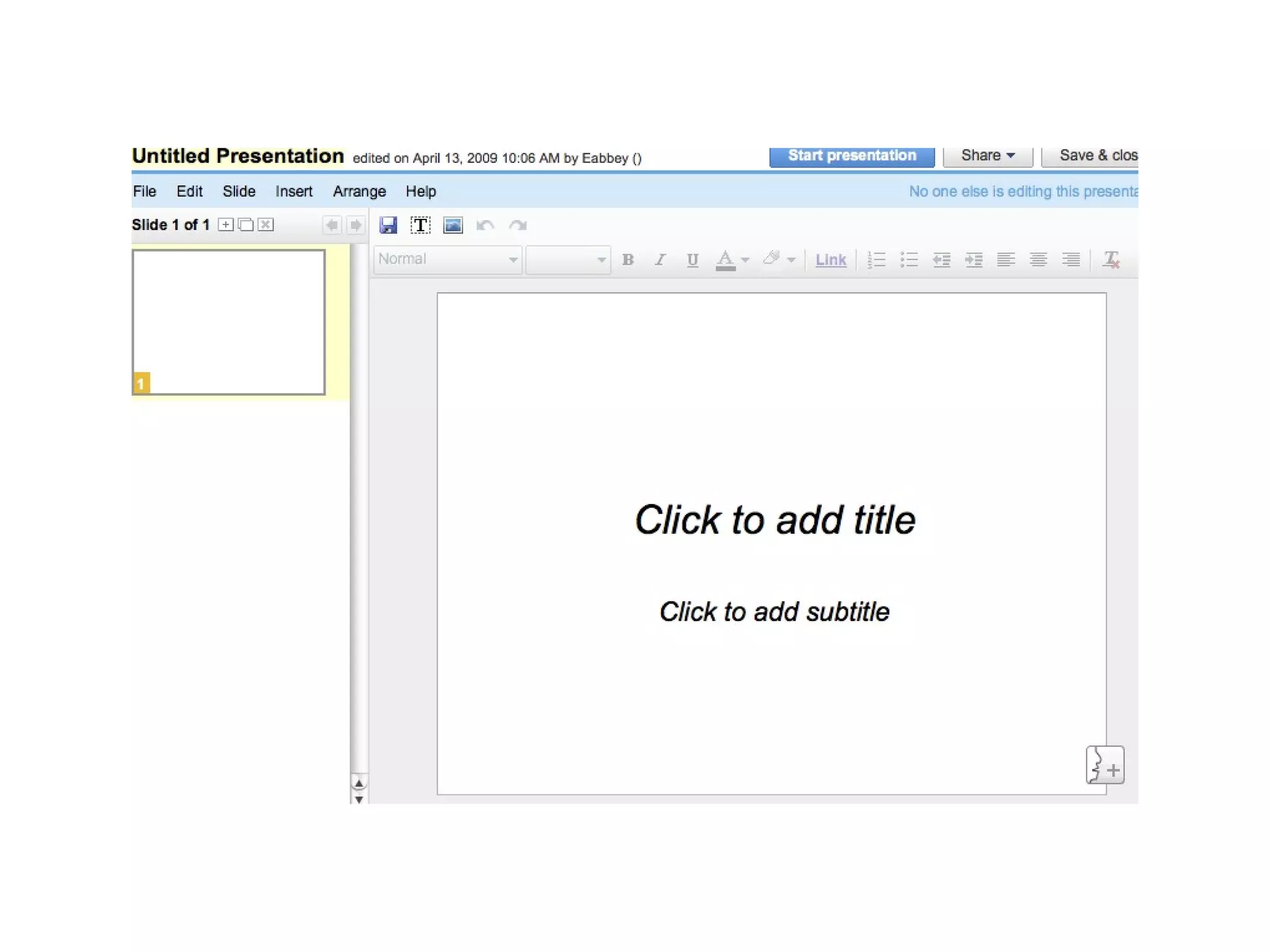
Task: Open the Arrange menu
Action: pyautogui.click(x=359, y=192)
